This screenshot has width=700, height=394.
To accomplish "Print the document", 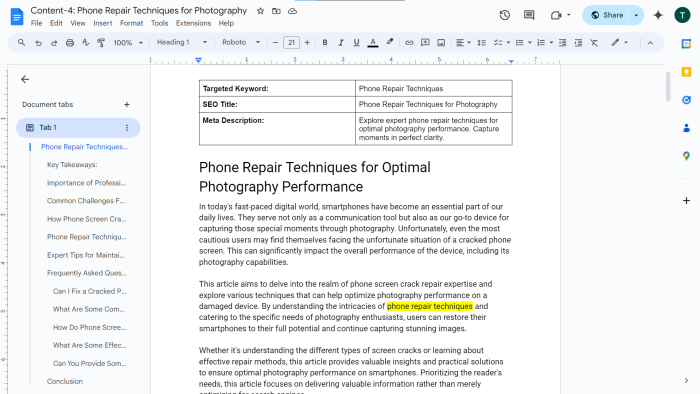I will [70, 42].
